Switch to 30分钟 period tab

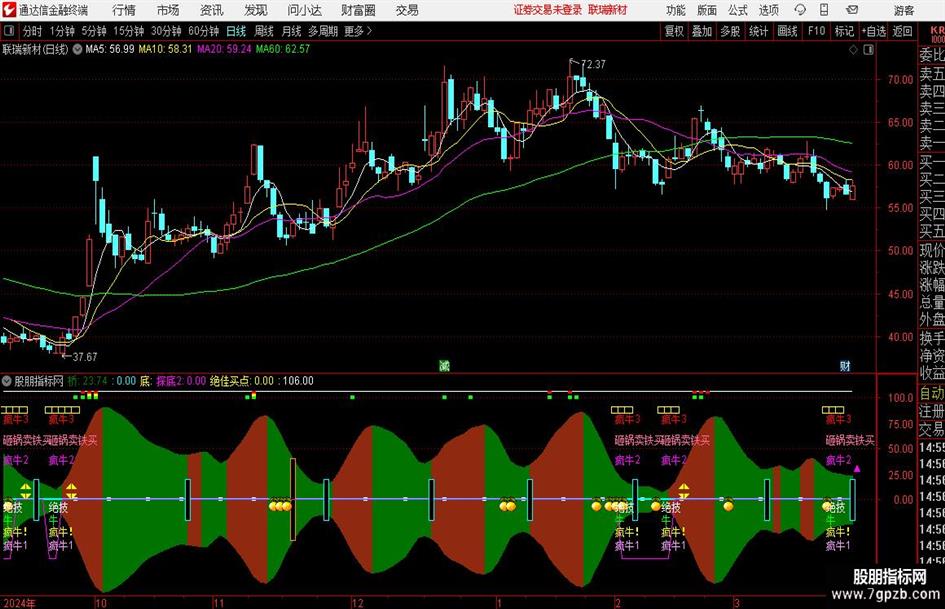[x=166, y=31]
